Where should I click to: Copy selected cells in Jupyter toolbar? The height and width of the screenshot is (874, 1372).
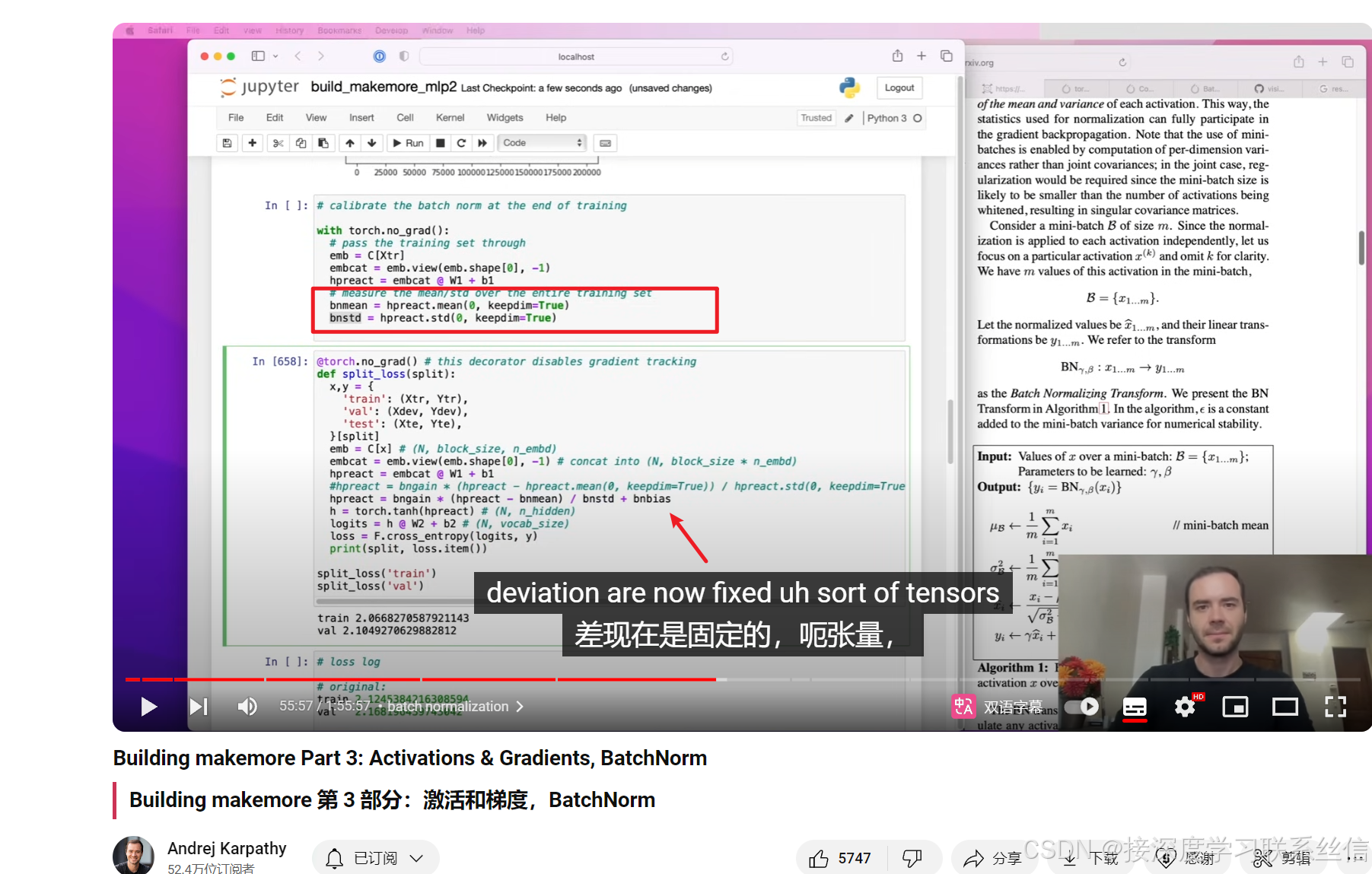pyautogui.click(x=301, y=143)
